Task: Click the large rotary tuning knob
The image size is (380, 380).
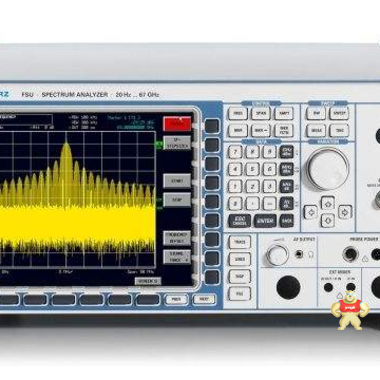Action: click(328, 169)
